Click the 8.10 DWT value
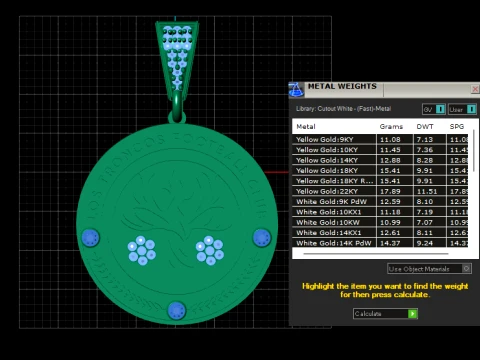This screenshot has width=480, height=360. pyautogui.click(x=425, y=202)
